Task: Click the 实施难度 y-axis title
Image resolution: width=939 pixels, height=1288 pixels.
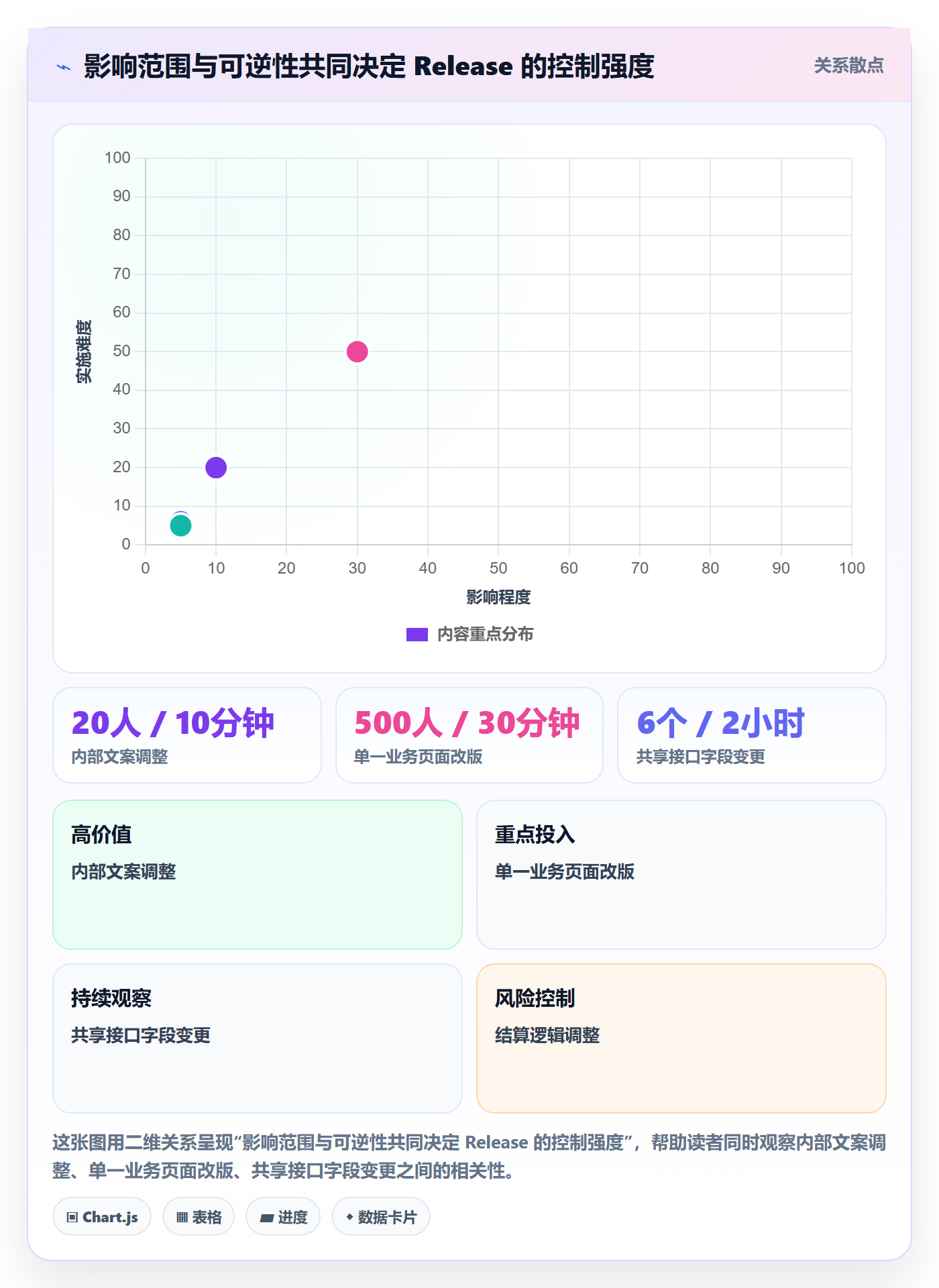Action: click(x=84, y=352)
